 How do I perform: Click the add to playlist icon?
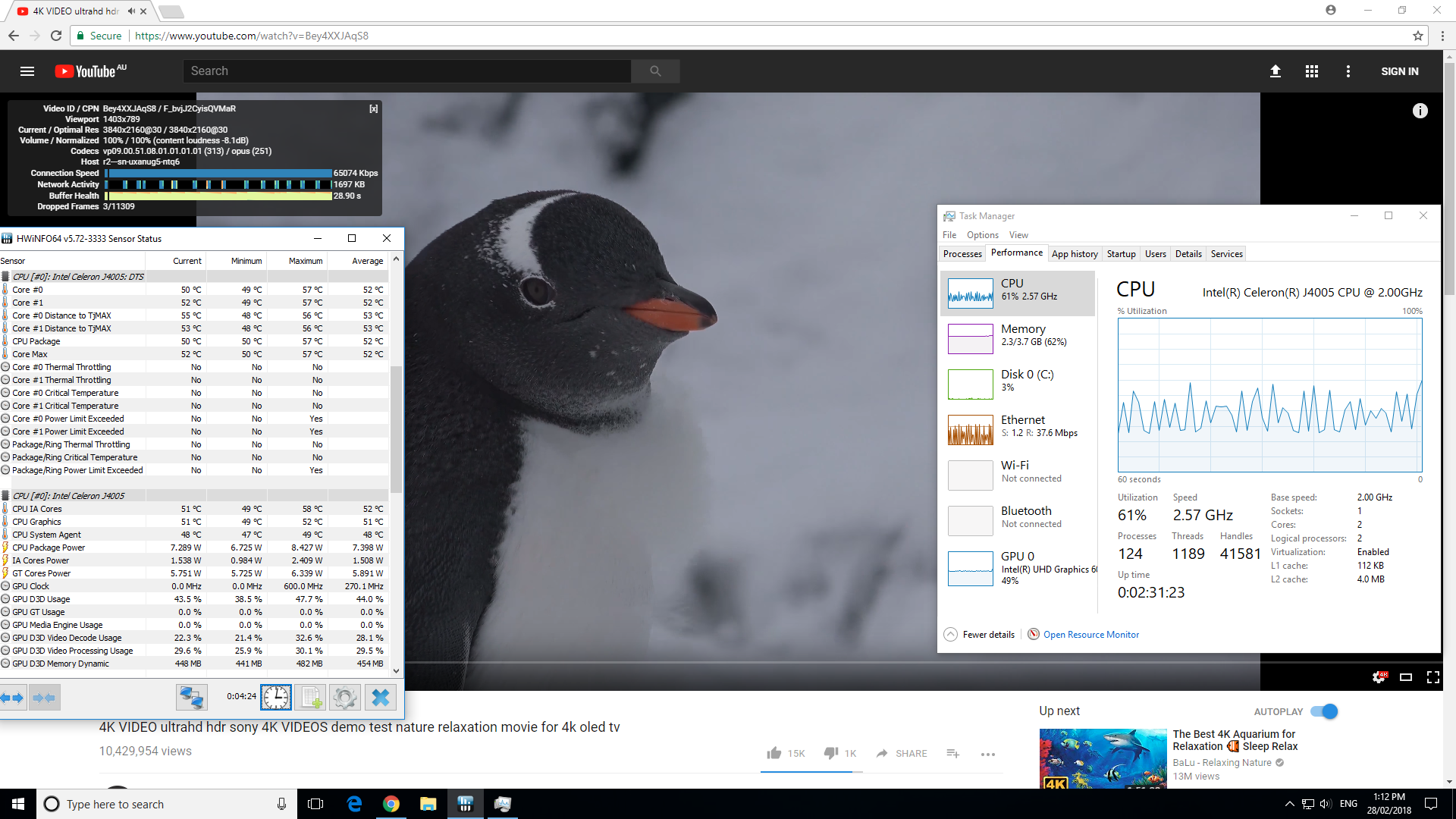953,753
